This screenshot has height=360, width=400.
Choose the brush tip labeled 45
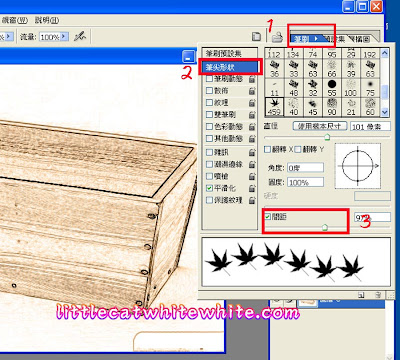313,107
